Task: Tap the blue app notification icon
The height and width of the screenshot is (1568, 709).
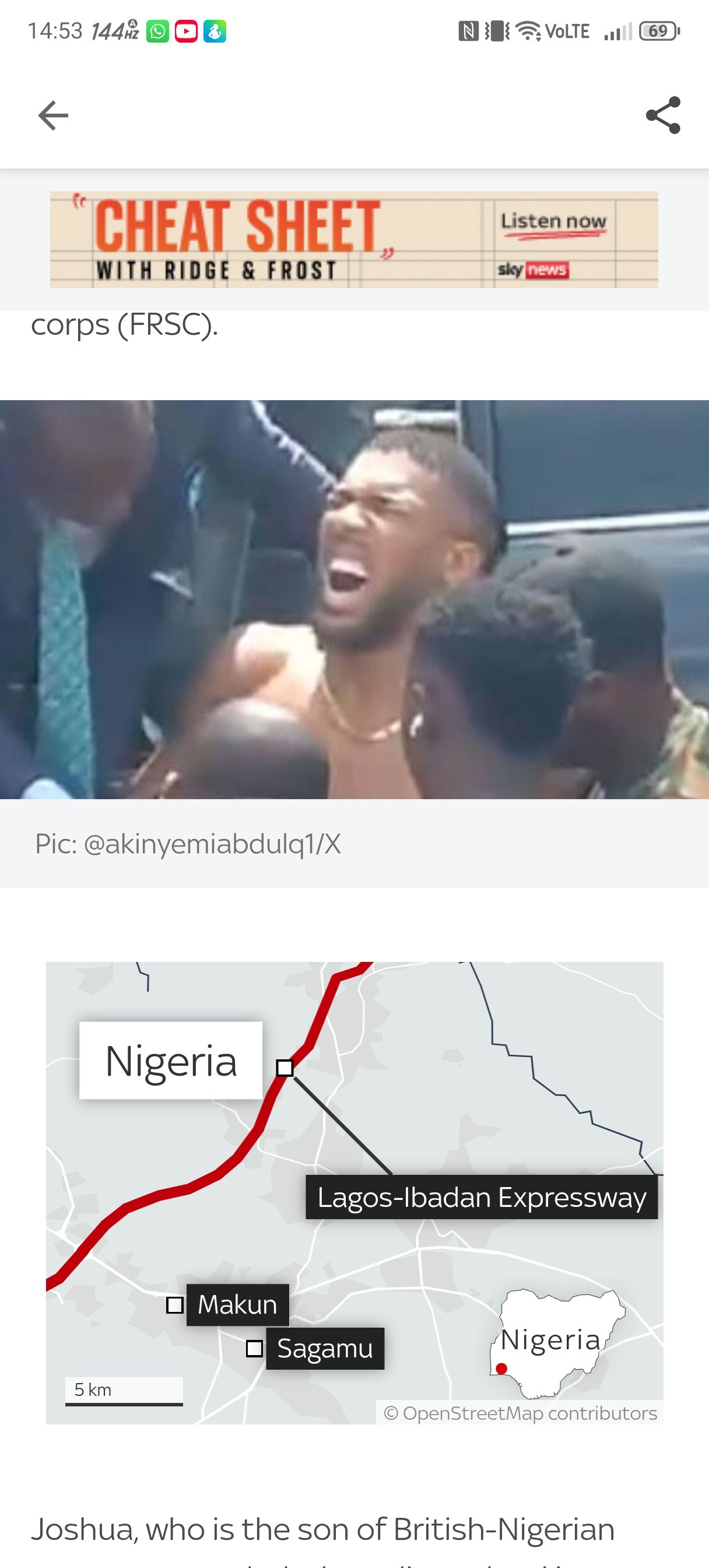Action: point(214,31)
